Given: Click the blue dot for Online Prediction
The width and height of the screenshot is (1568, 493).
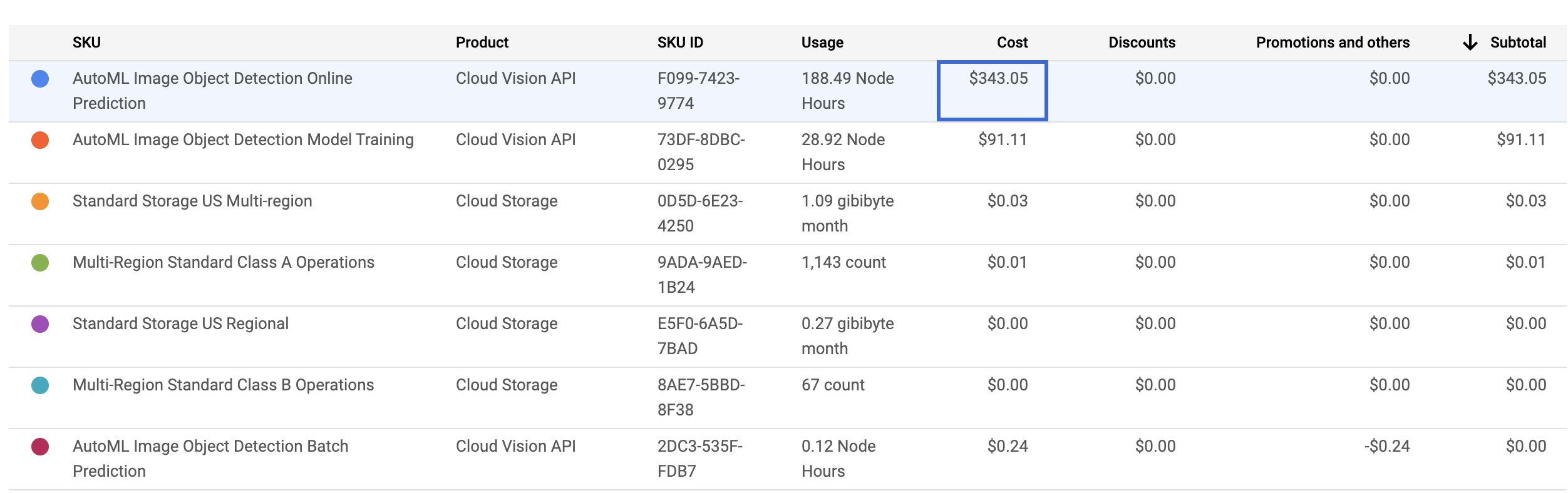Looking at the screenshot, I should [40, 79].
